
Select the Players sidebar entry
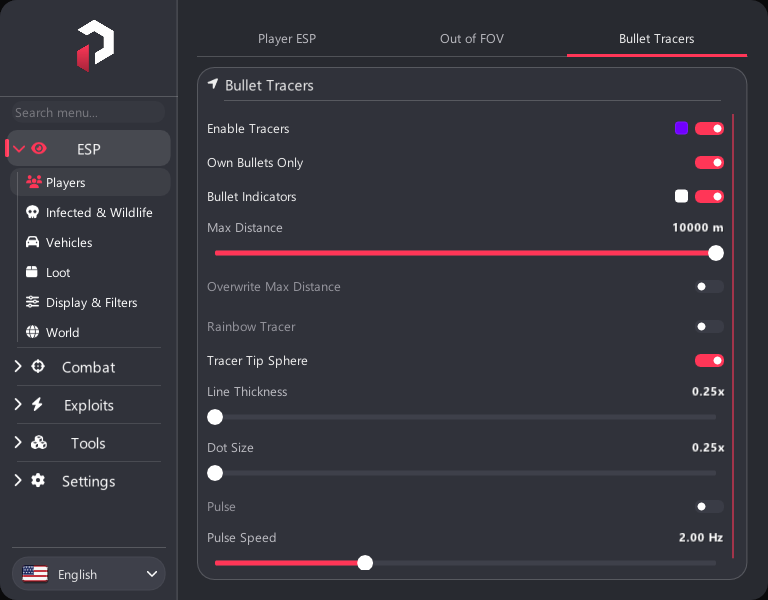(90, 182)
